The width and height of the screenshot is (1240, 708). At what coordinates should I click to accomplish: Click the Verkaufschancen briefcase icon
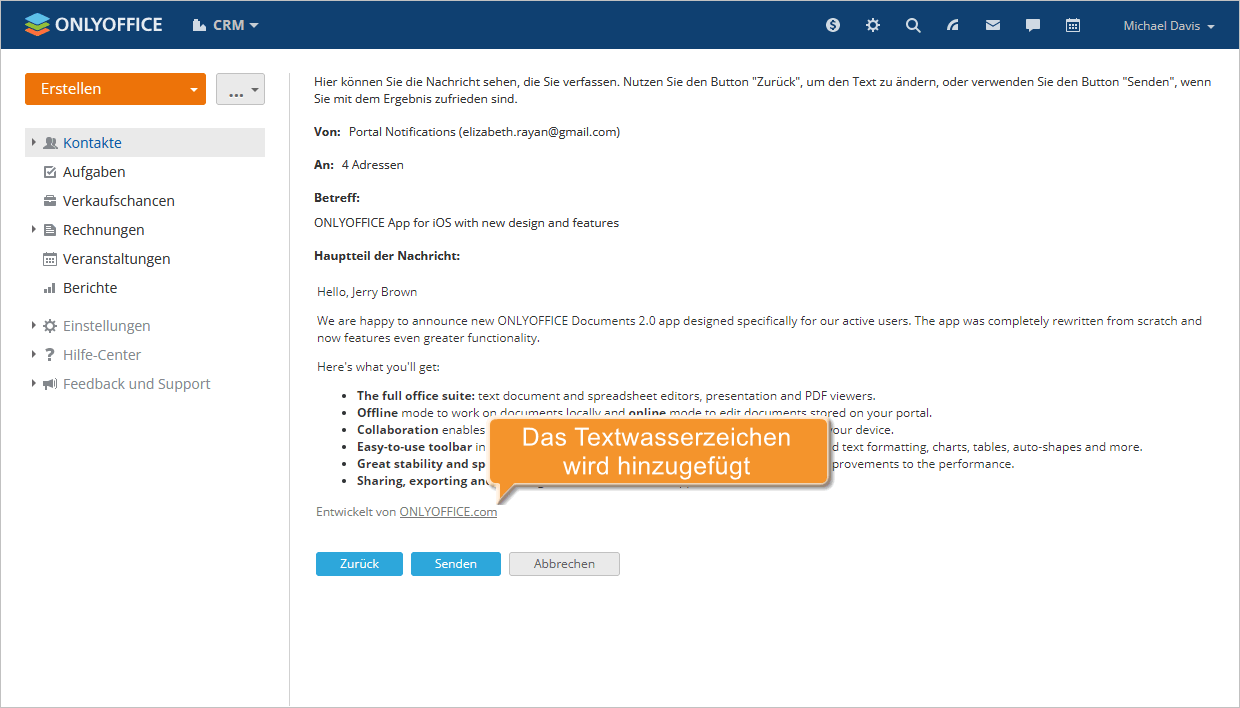pos(50,201)
